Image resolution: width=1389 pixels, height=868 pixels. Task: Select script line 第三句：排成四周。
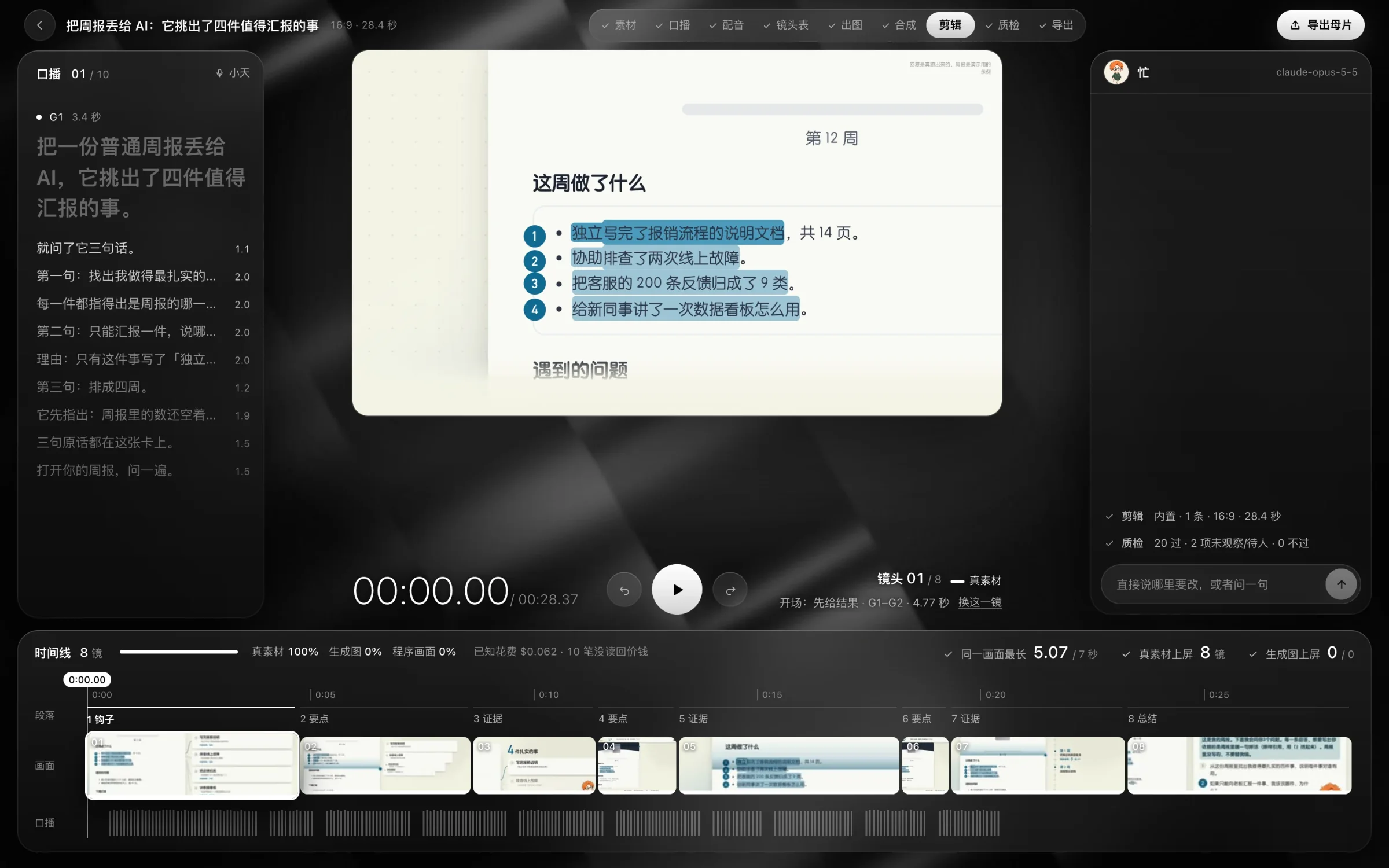click(x=143, y=387)
